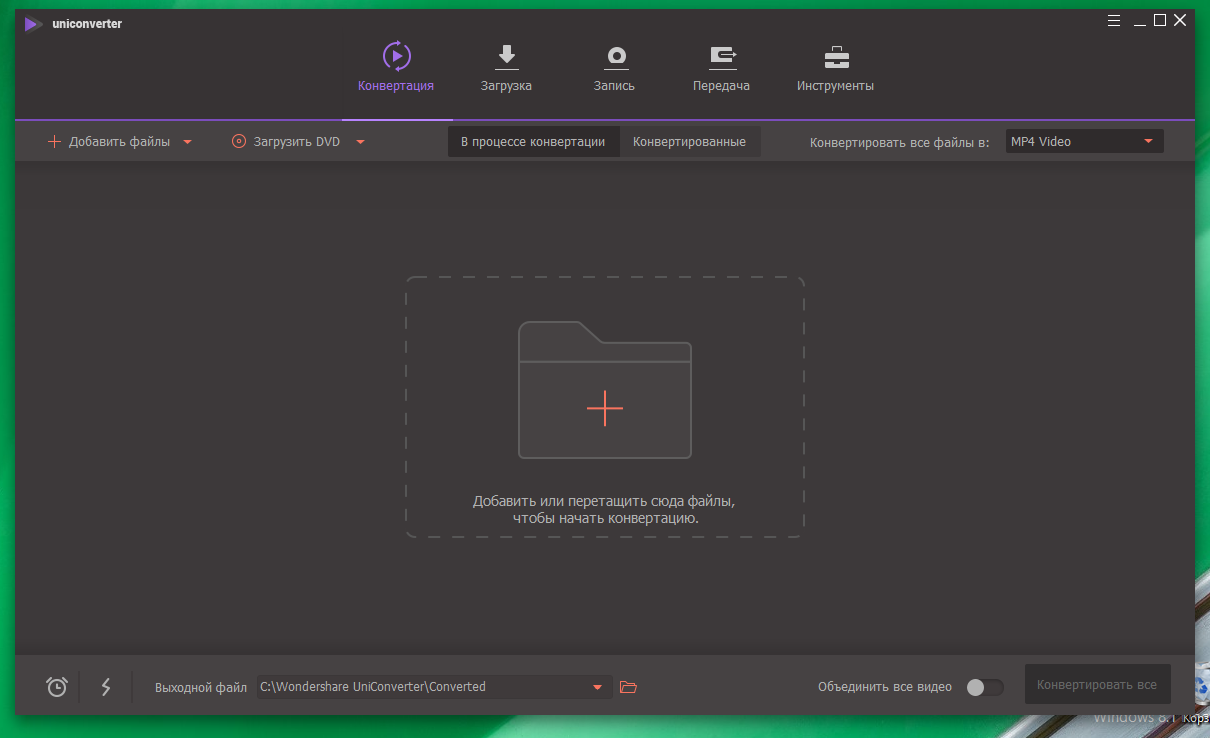Screen dimensions: 1210x738
Task: Click the plus icon inside the drop area
Action: pyautogui.click(x=604, y=409)
